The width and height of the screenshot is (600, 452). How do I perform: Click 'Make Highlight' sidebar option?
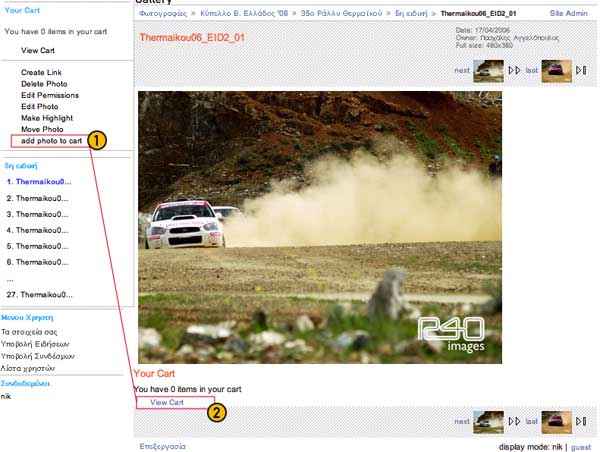(51, 118)
